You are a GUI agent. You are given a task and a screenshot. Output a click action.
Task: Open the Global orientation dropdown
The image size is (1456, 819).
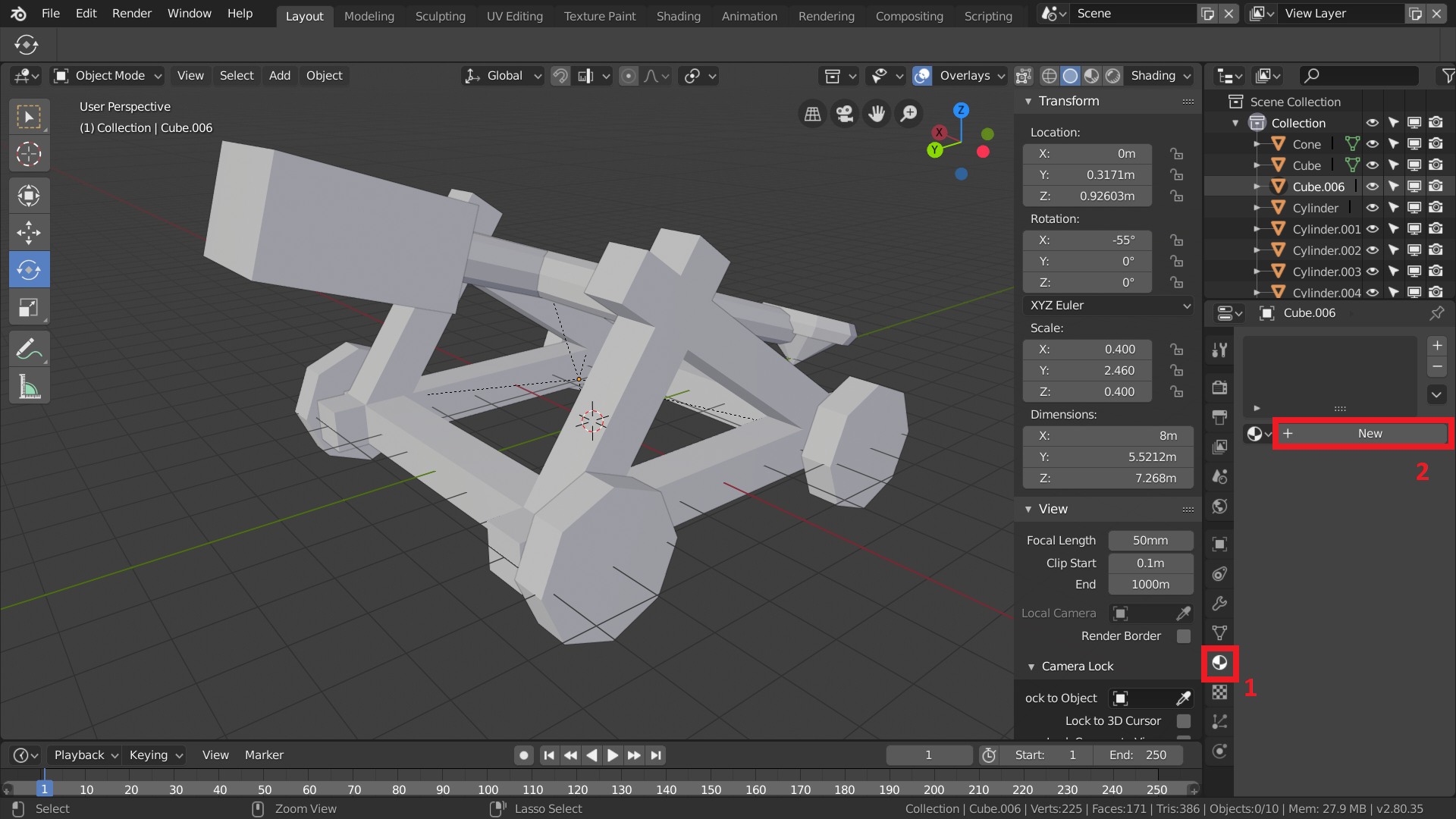click(x=503, y=76)
